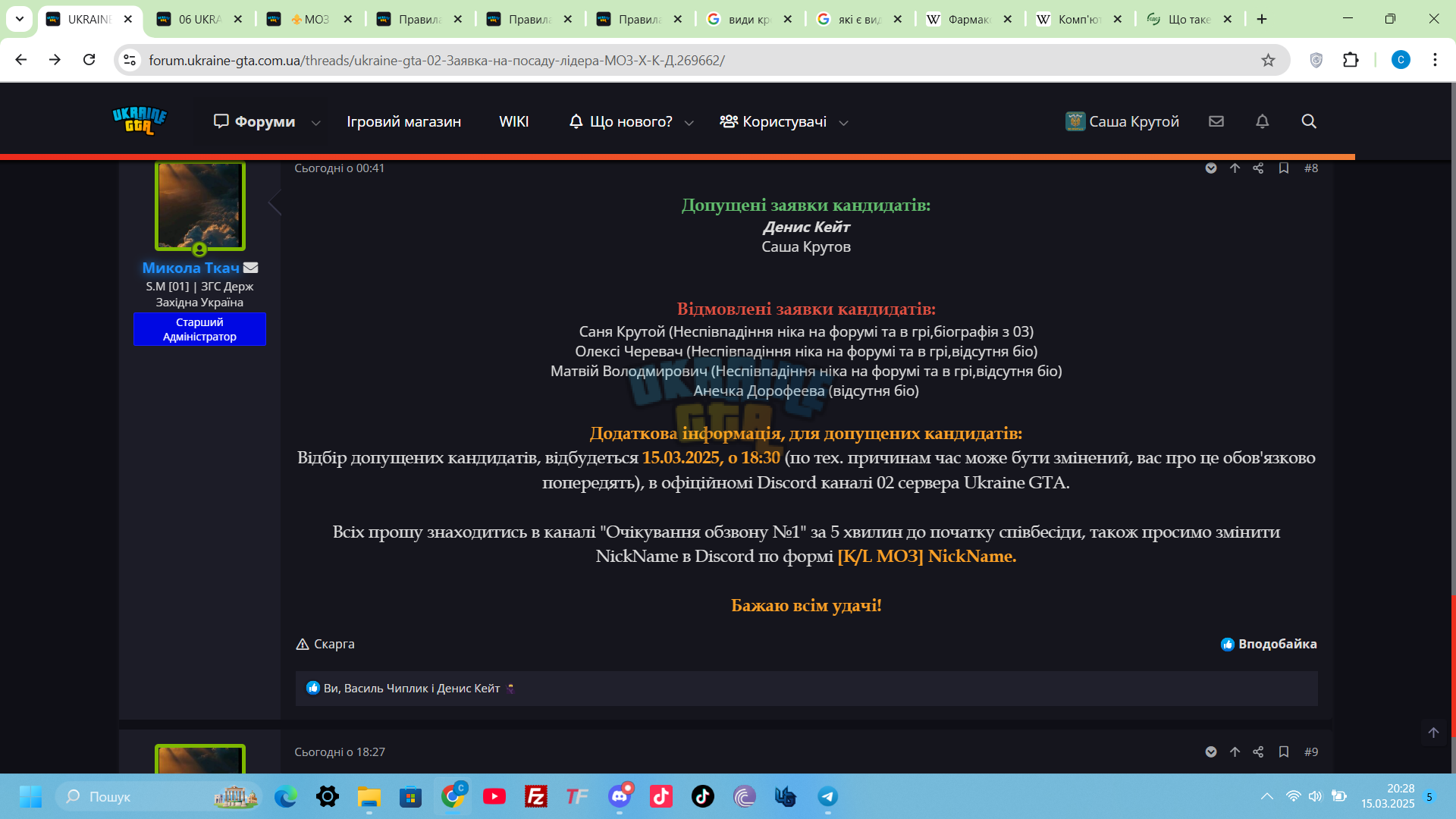Open the Форуми menu
Viewport: 1456px width, 819px height.
click(255, 121)
